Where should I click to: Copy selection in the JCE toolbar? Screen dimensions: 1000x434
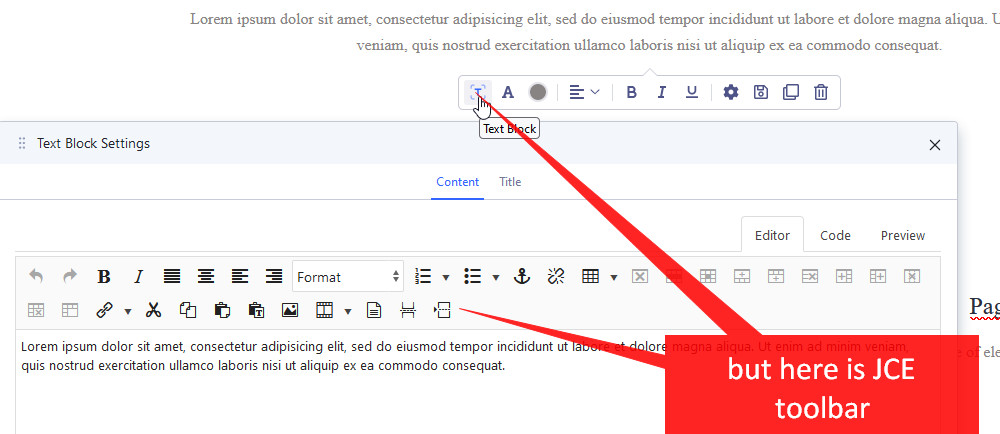[188, 310]
